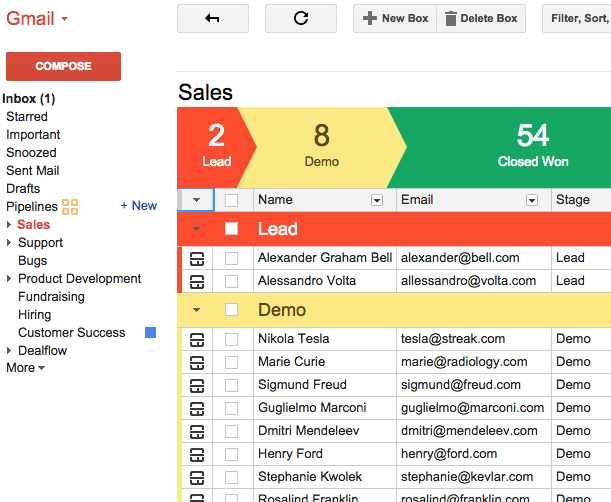The width and height of the screenshot is (611, 502).
Task: Click the back arrow toolbar icon
Action: (x=212, y=18)
